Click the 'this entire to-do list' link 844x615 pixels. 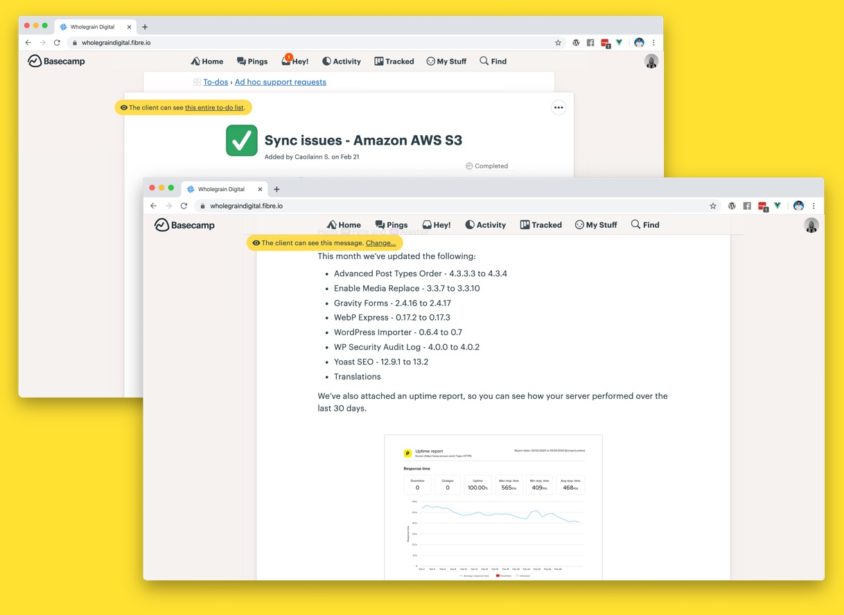click(x=214, y=108)
